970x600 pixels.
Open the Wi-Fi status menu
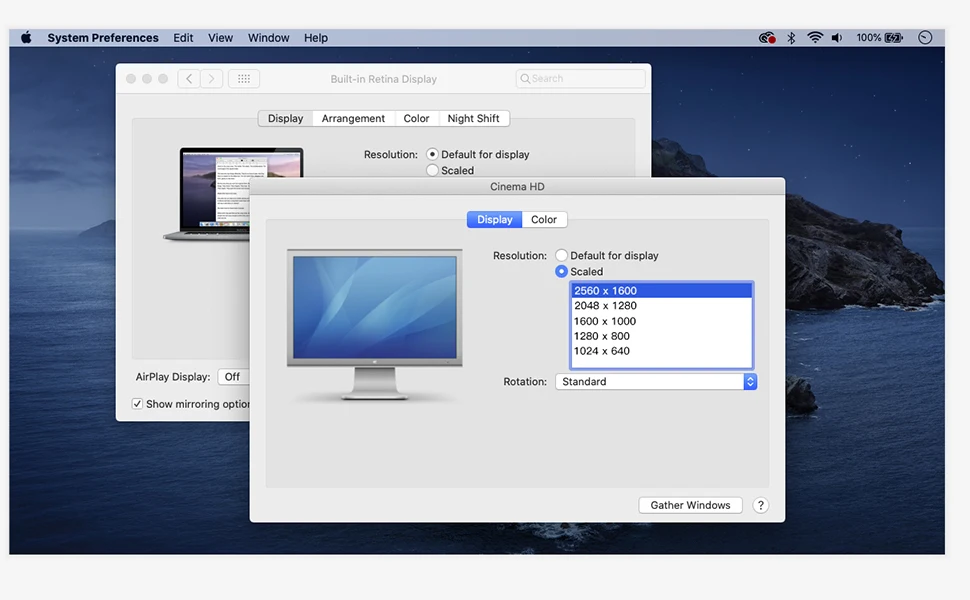click(815, 38)
